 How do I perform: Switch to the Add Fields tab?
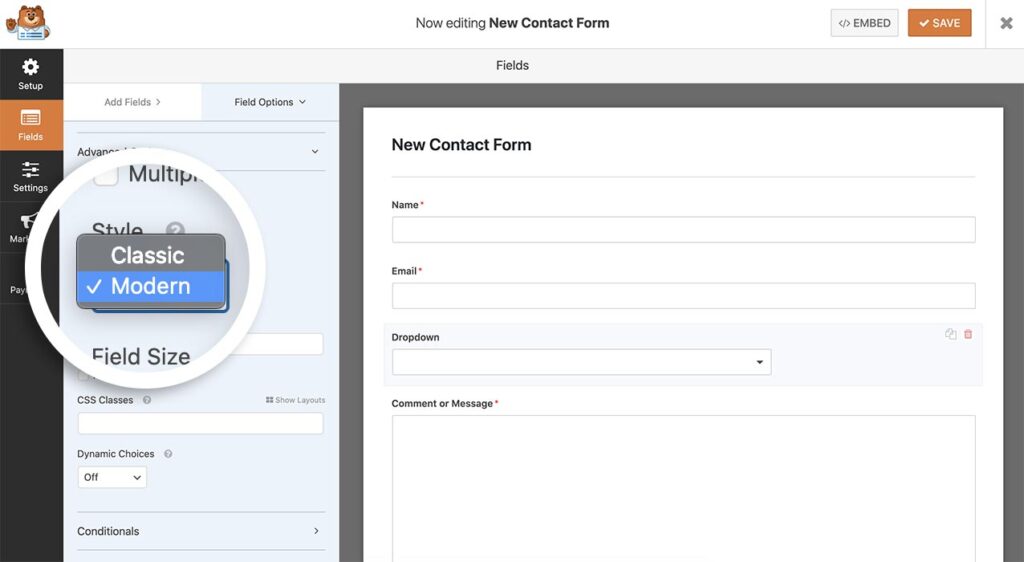pos(133,102)
